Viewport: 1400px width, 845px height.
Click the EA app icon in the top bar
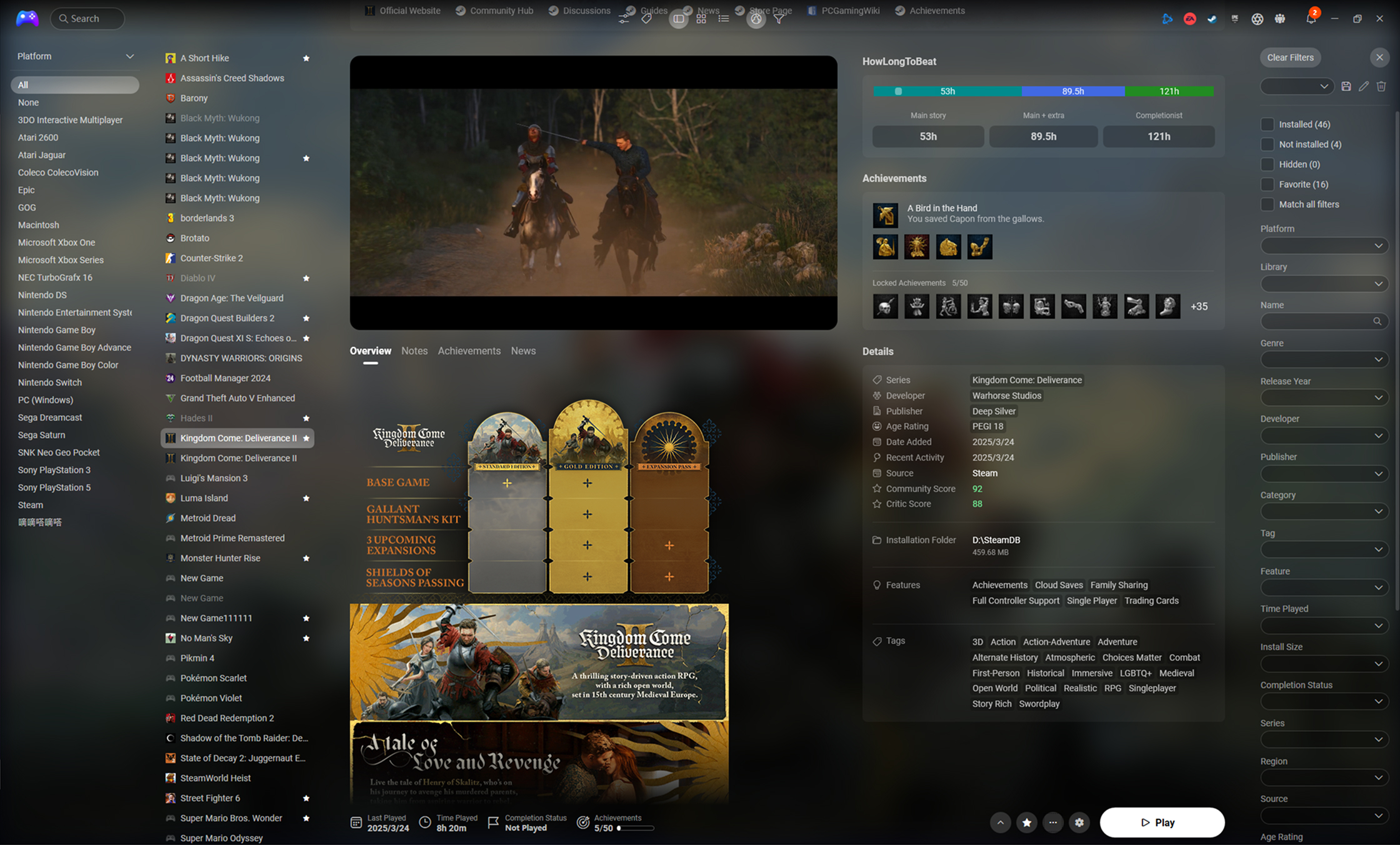click(x=1189, y=19)
